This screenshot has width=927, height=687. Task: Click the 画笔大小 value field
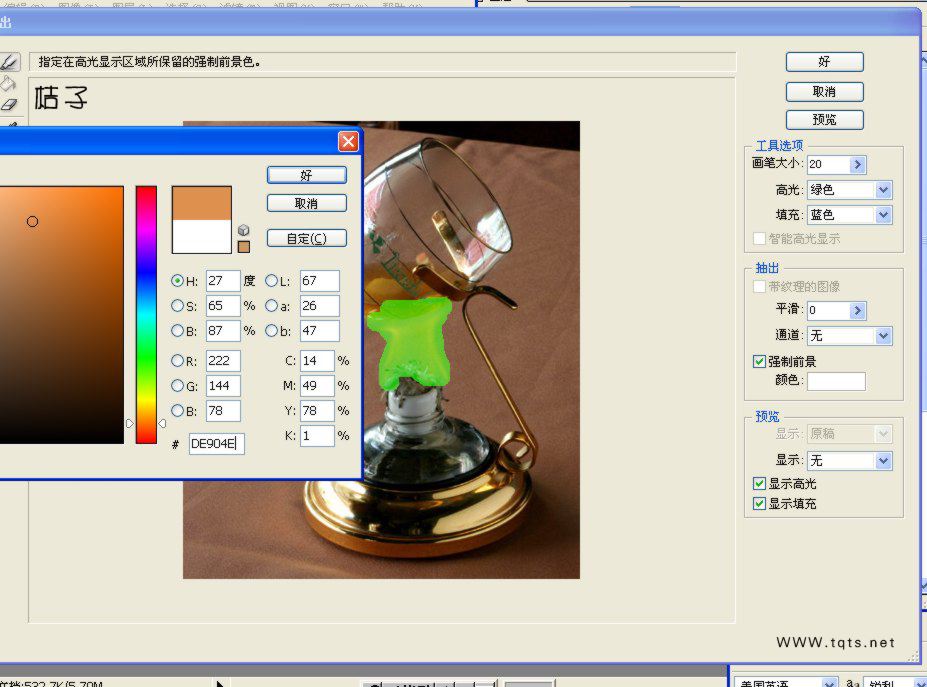[x=829, y=164]
